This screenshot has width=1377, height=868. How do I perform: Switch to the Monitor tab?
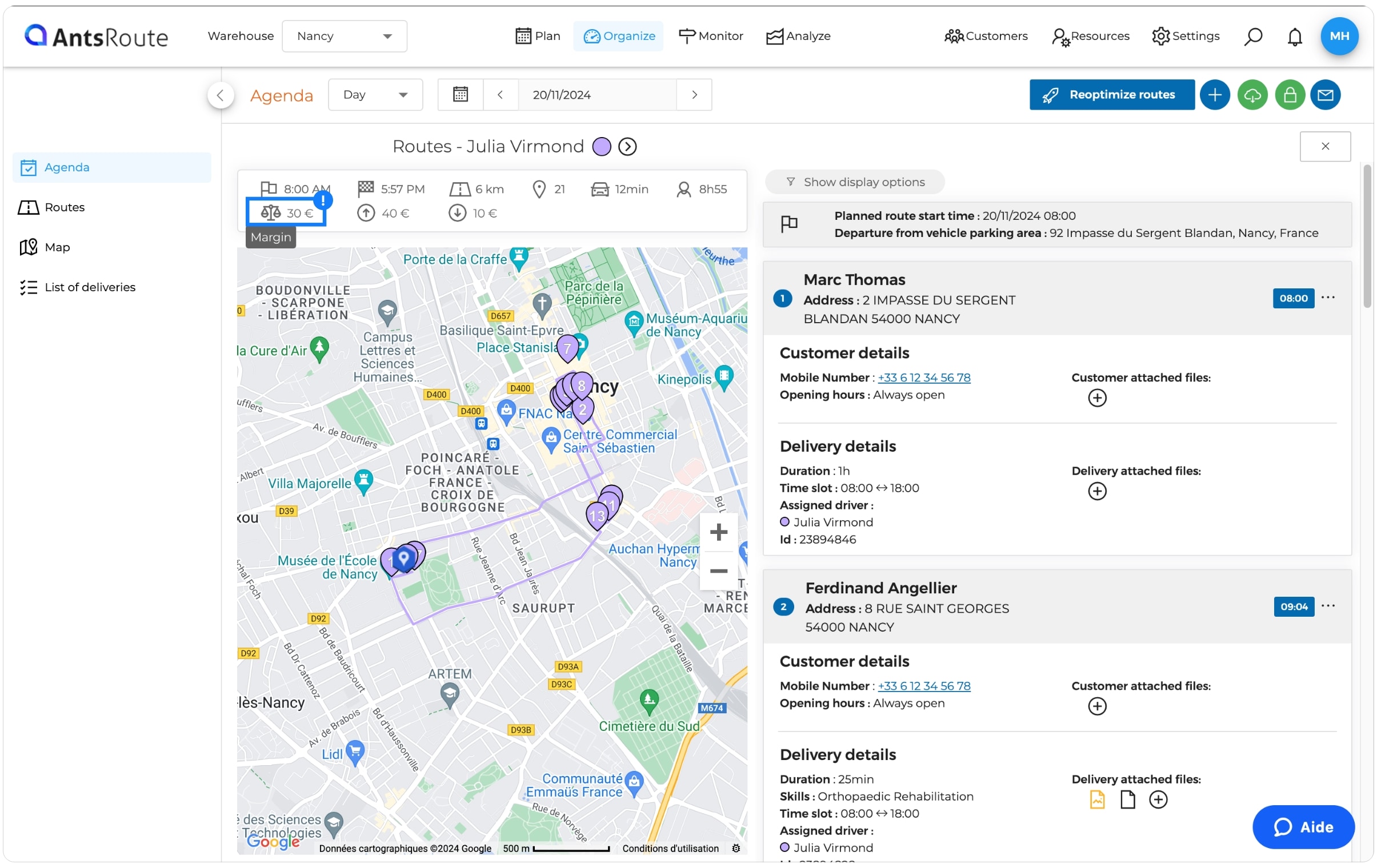[710, 36]
